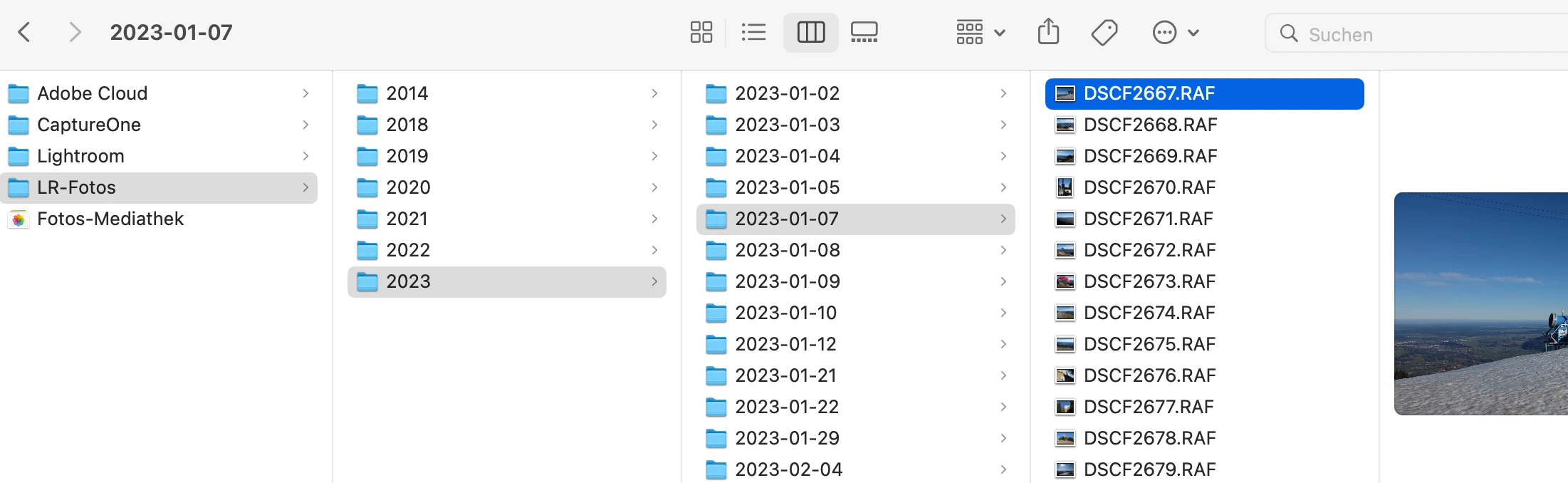This screenshot has height=483, width=1568.
Task: Select file DSCF2673.RAF
Action: click(1204, 281)
